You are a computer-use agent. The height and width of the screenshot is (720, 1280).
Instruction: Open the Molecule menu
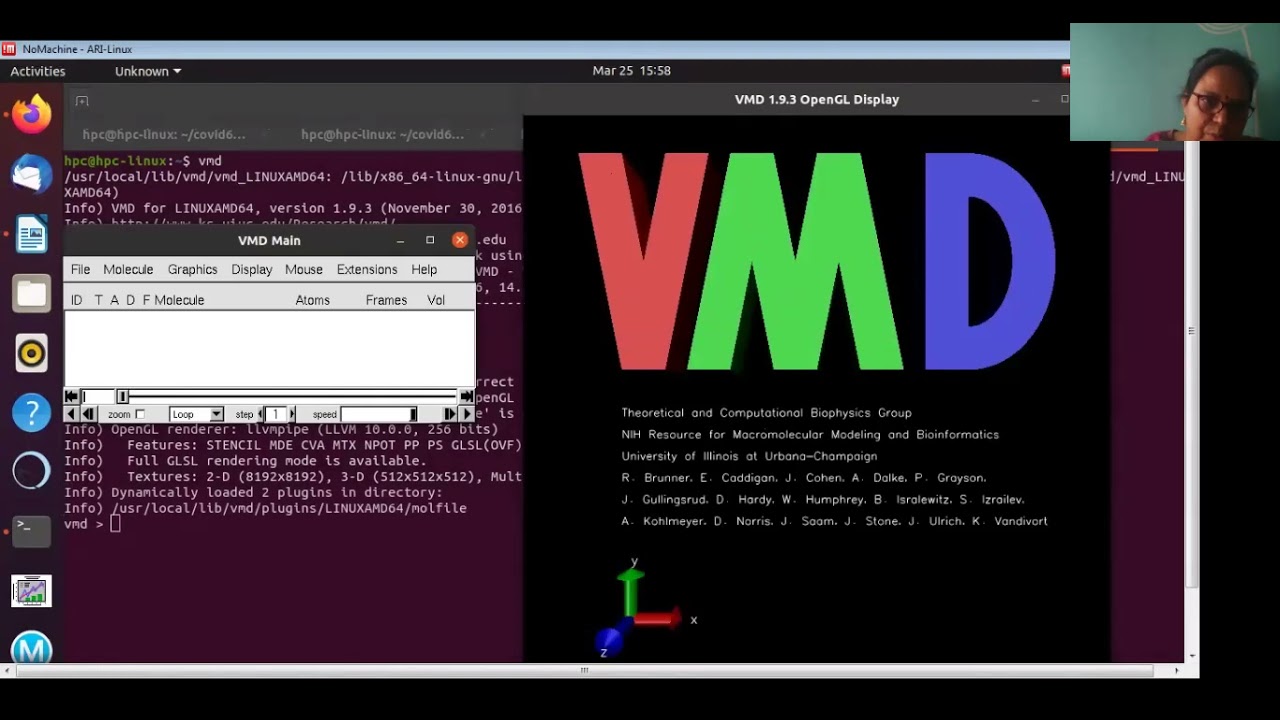pyautogui.click(x=128, y=270)
